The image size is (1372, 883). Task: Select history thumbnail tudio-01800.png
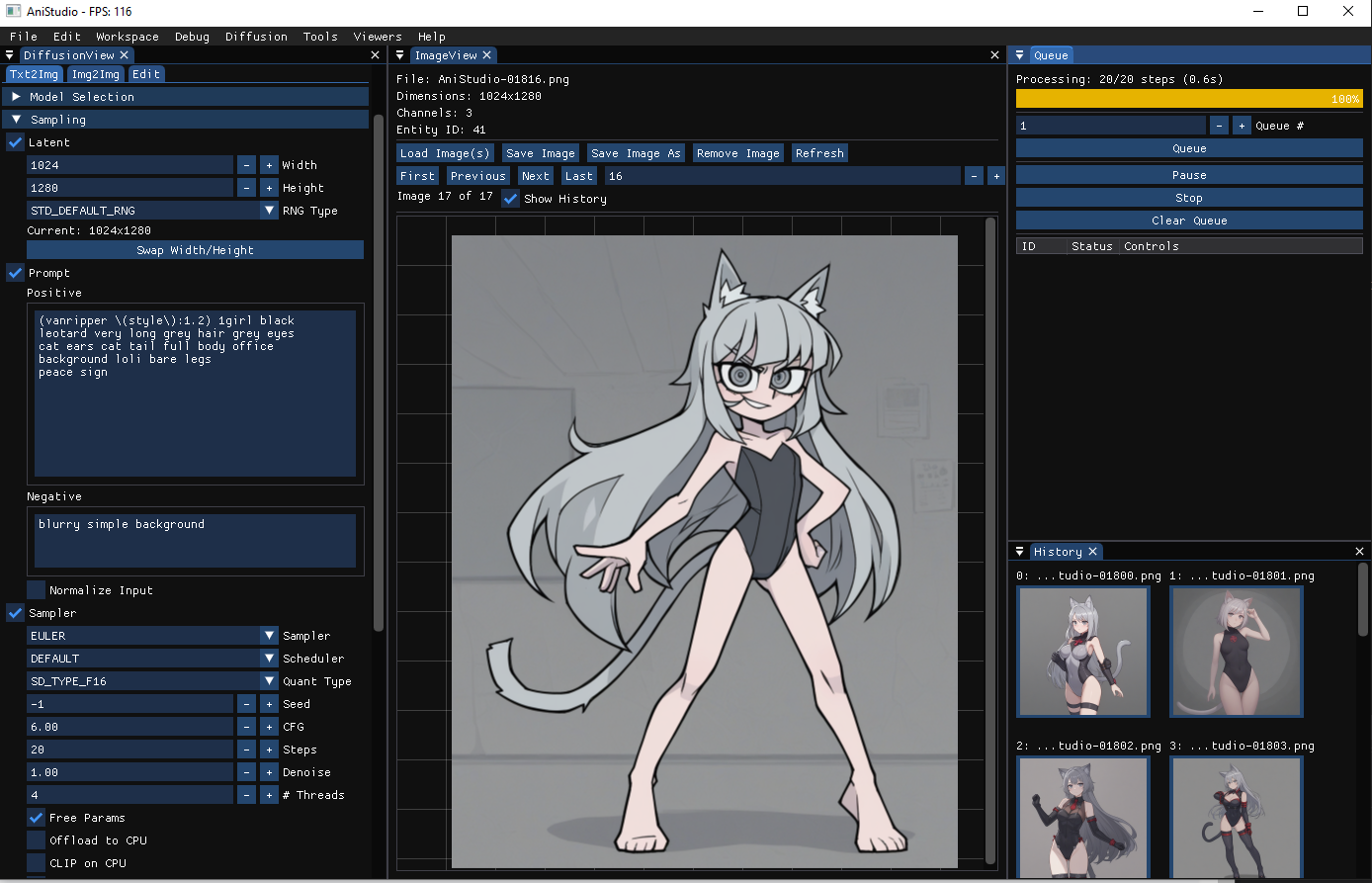tap(1083, 651)
